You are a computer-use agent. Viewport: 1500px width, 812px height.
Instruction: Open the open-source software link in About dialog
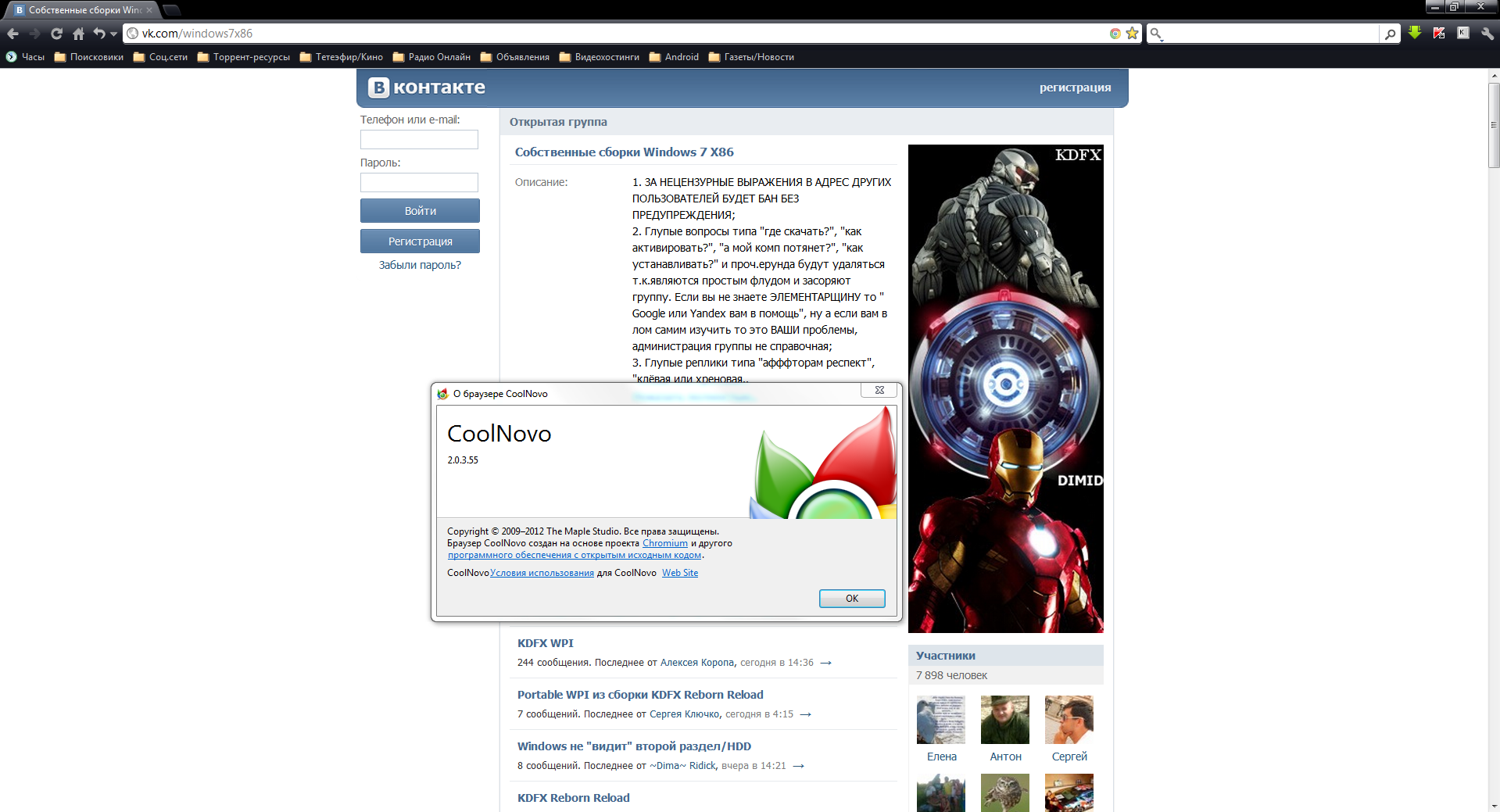pos(575,555)
